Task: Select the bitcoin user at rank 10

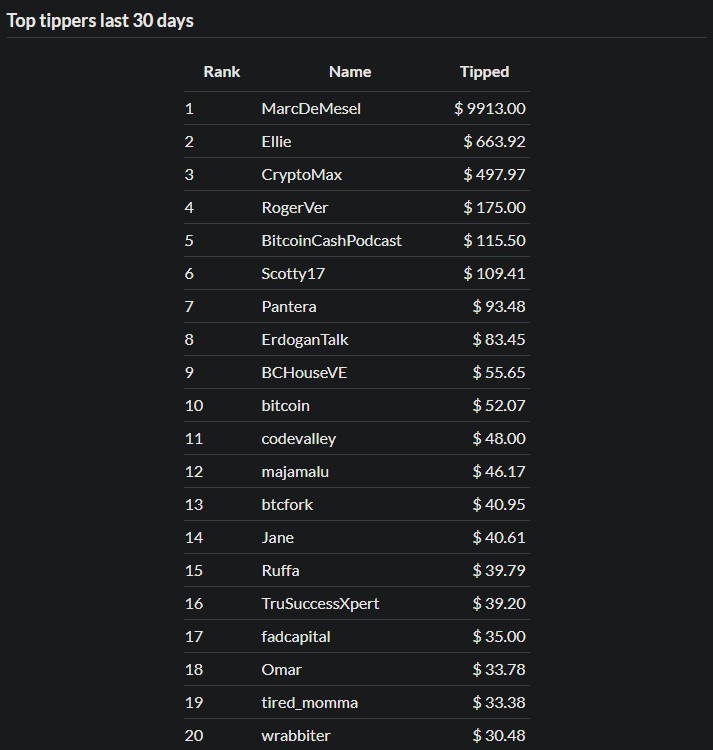Action: pos(285,406)
